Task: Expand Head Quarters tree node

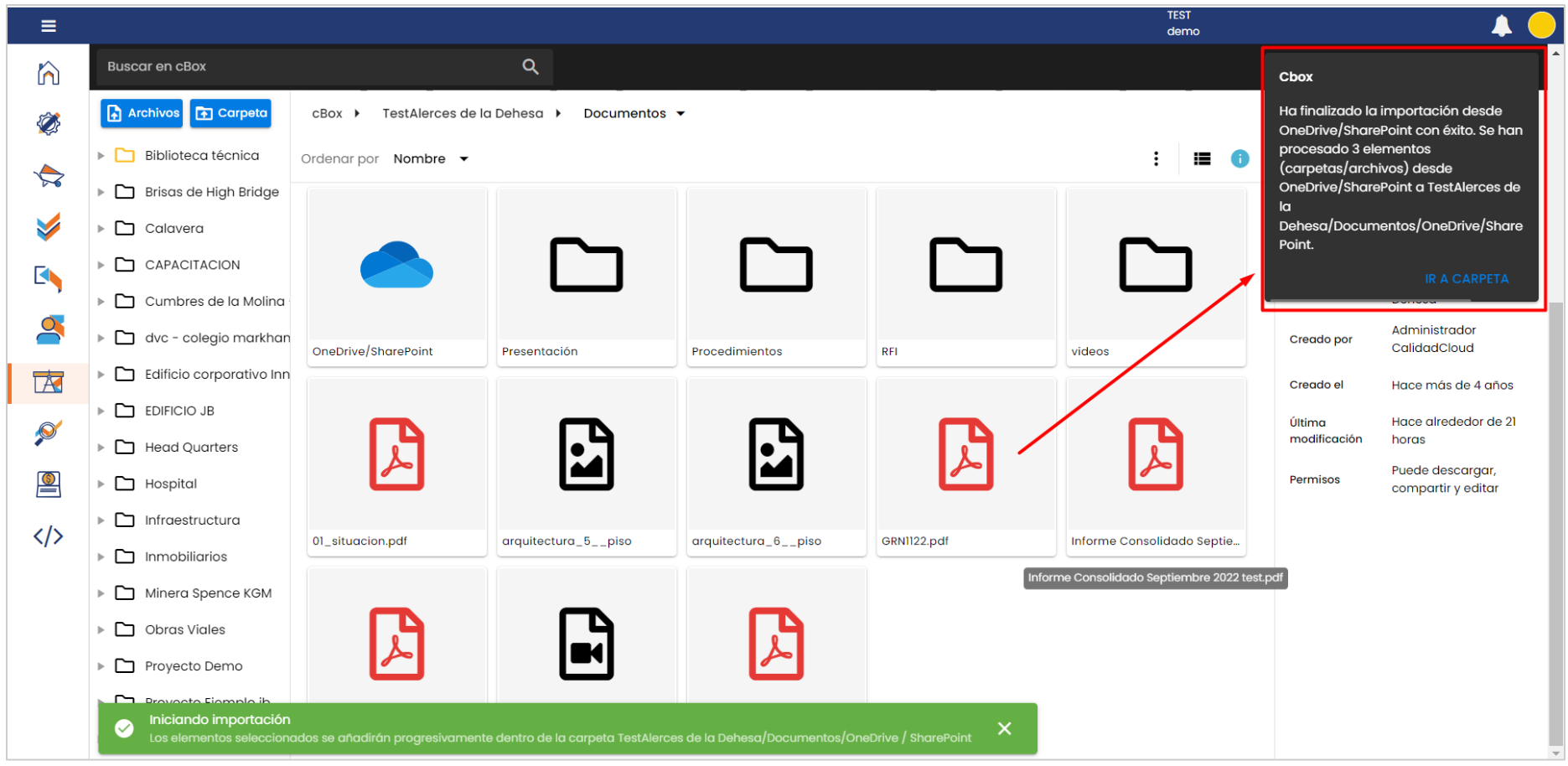Action: coord(101,447)
